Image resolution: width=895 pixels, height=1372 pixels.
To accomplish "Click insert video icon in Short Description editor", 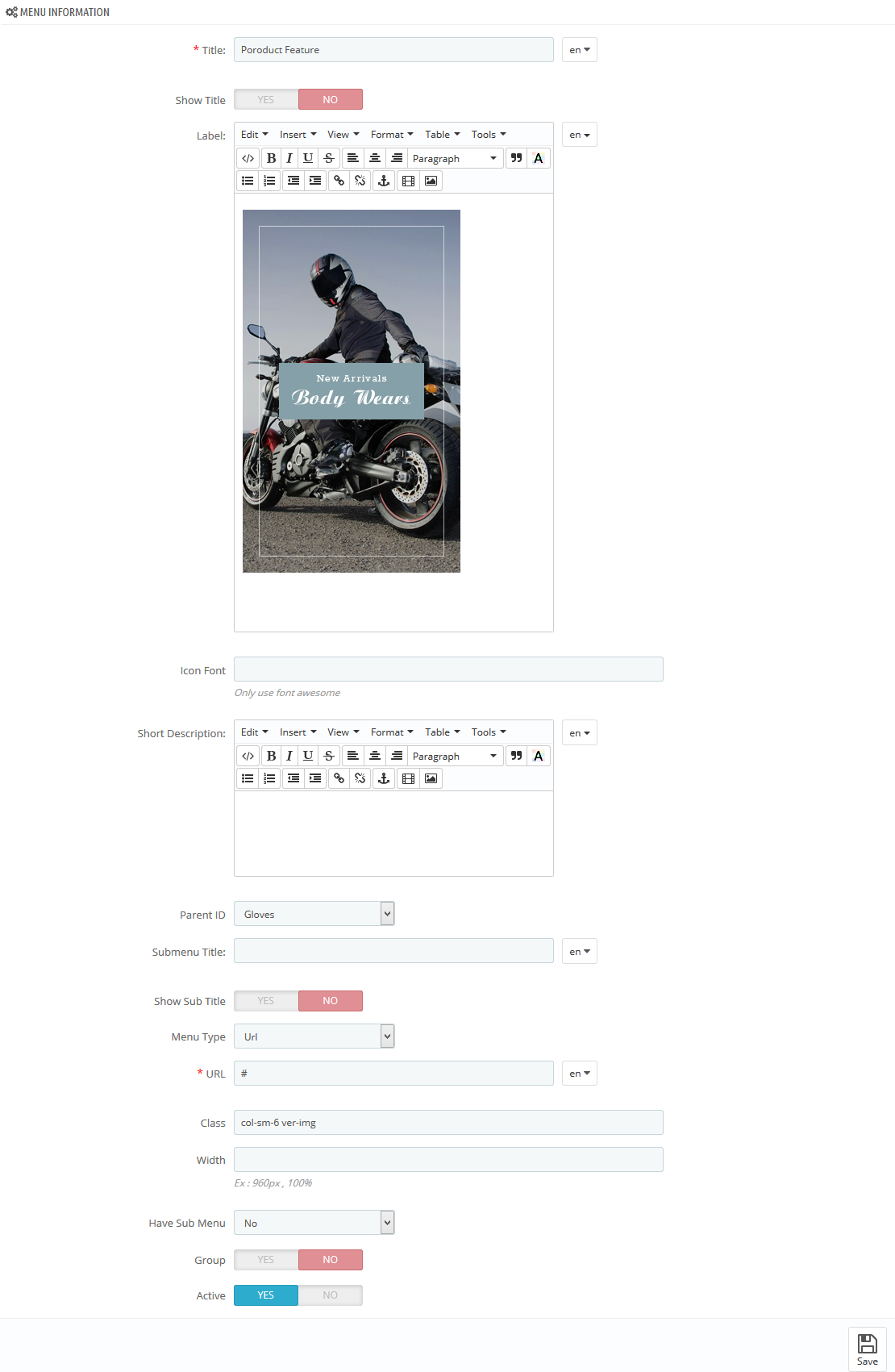I will pyautogui.click(x=409, y=778).
